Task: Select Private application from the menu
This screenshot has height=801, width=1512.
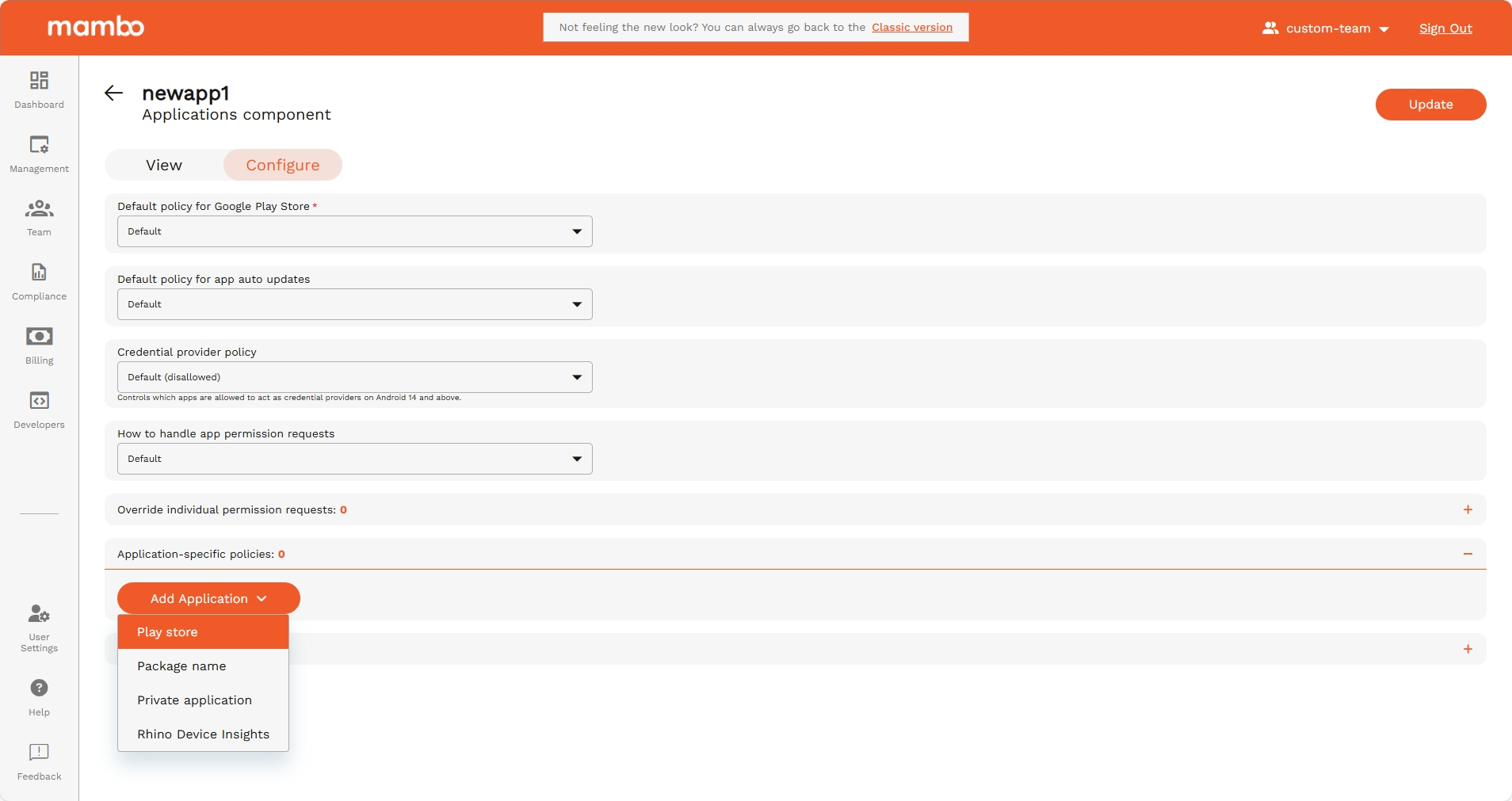Action: [x=194, y=700]
